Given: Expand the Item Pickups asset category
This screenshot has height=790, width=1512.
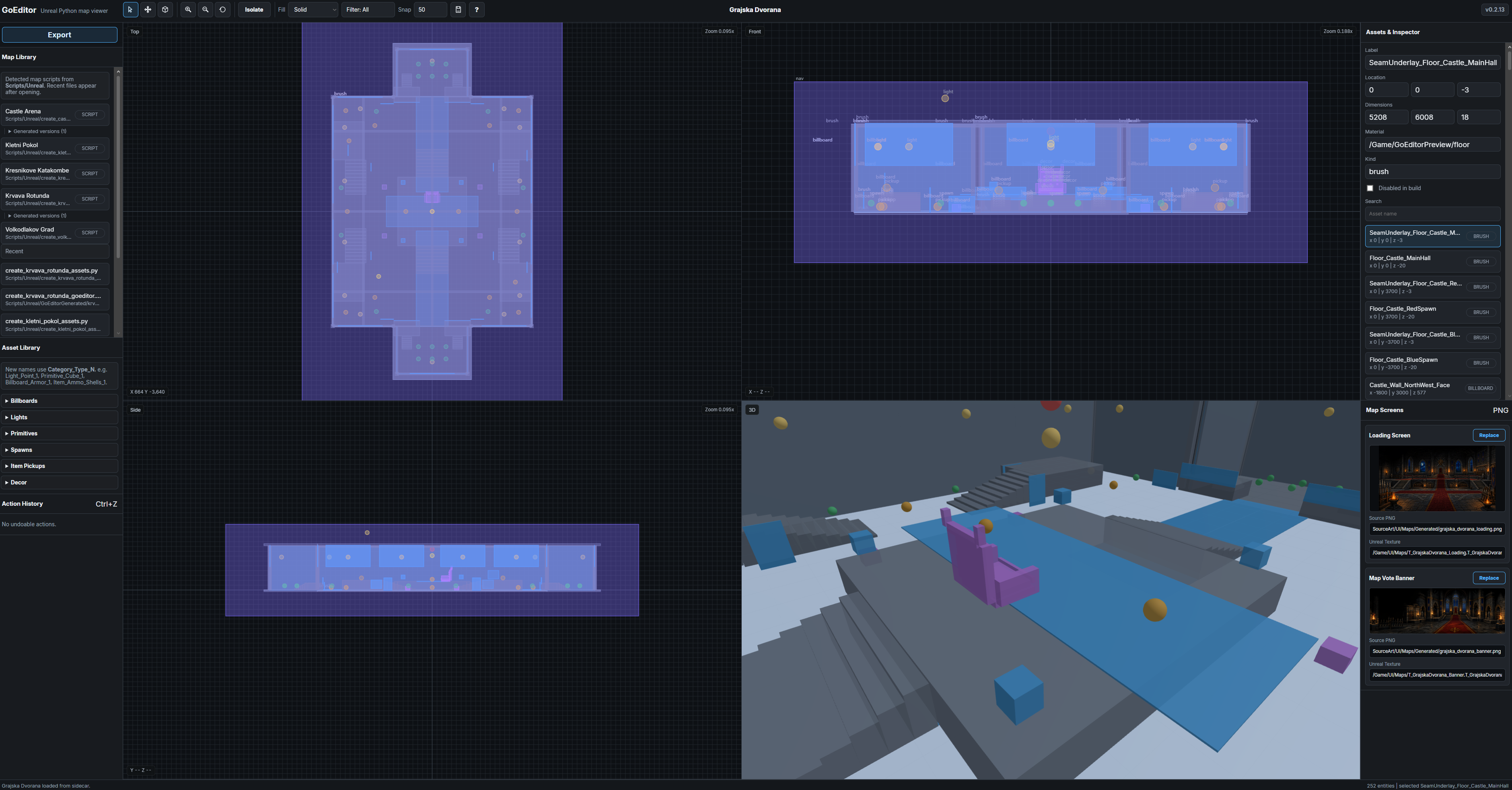Looking at the screenshot, I should point(59,466).
